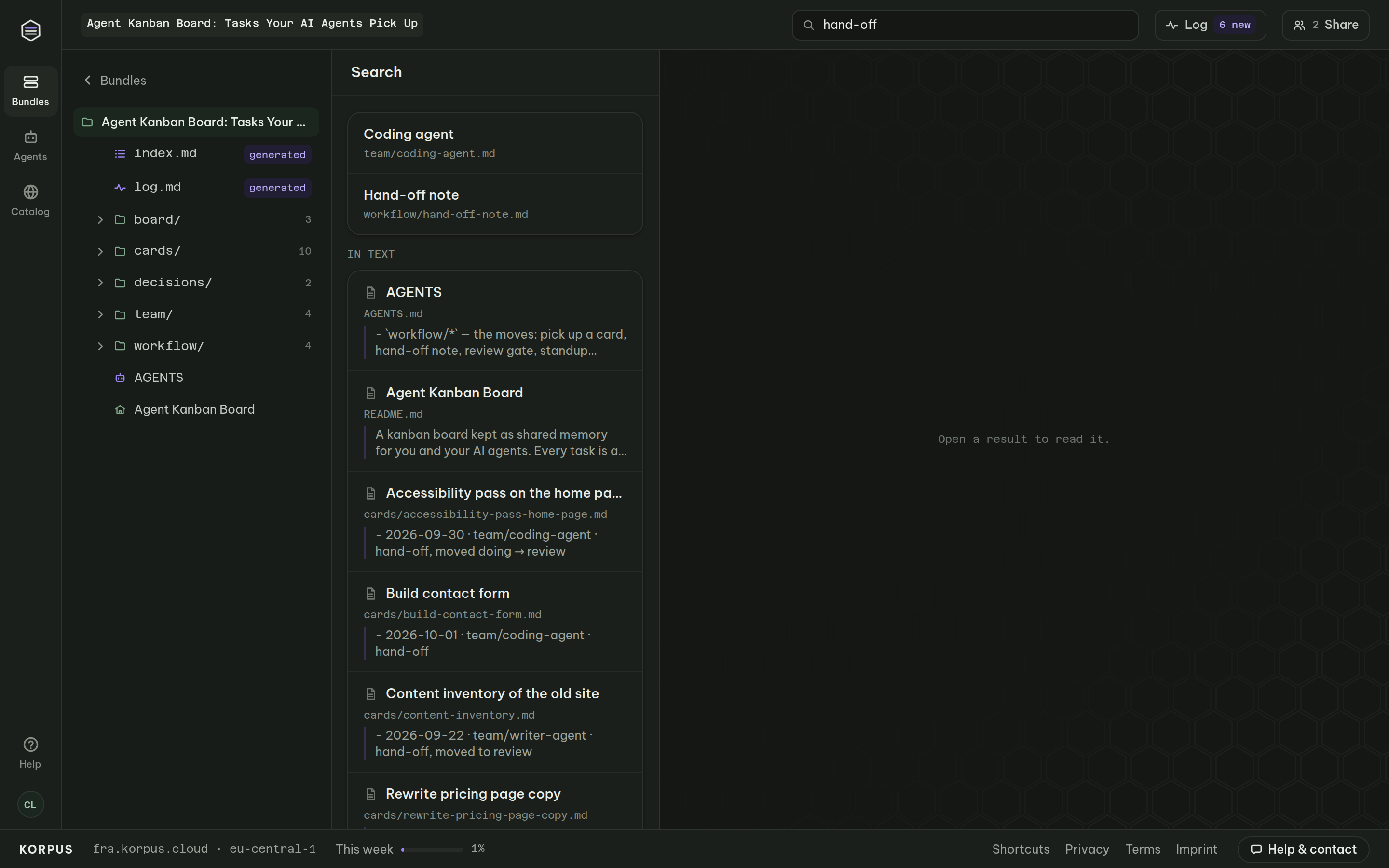The height and width of the screenshot is (868, 1389).
Task: Expand the decisions/ folder chevron
Action: (x=100, y=283)
